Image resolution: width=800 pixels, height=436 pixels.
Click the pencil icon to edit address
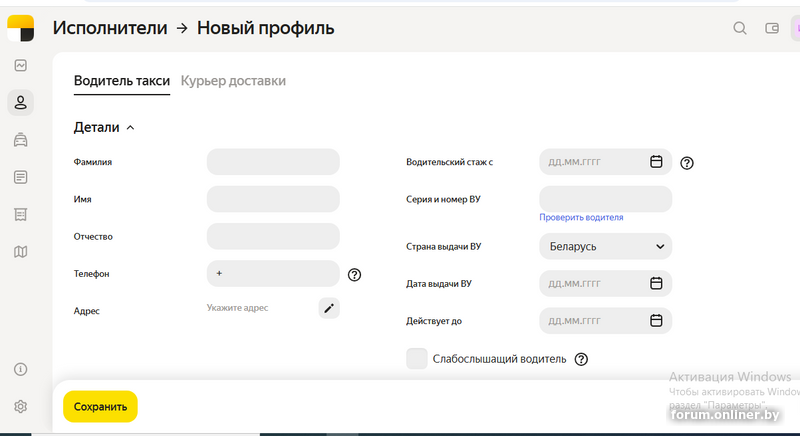[329, 308]
